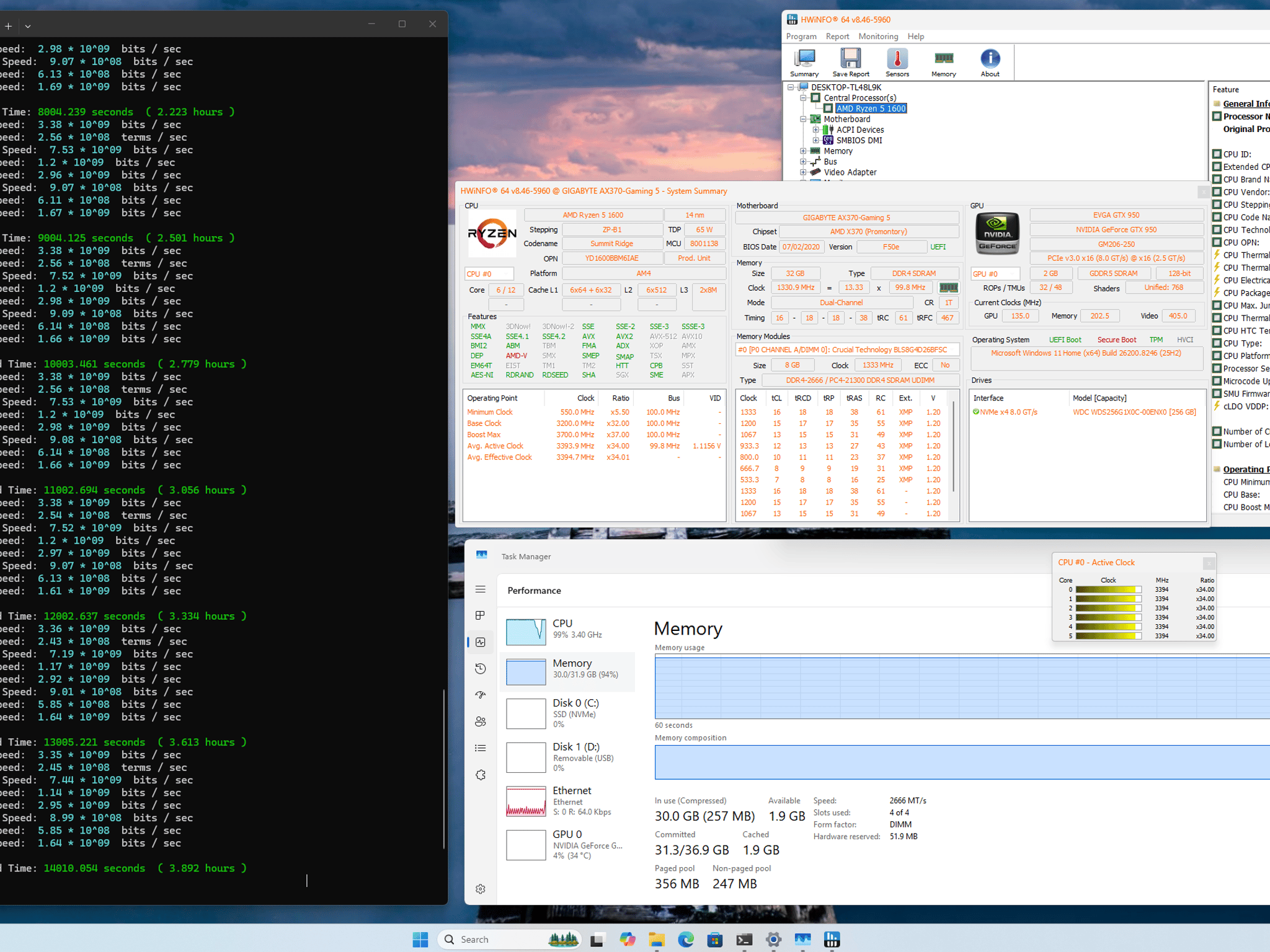Image resolution: width=1270 pixels, height=952 pixels.
Task: Open Task Manager Users sidebar icon
Action: [x=481, y=721]
